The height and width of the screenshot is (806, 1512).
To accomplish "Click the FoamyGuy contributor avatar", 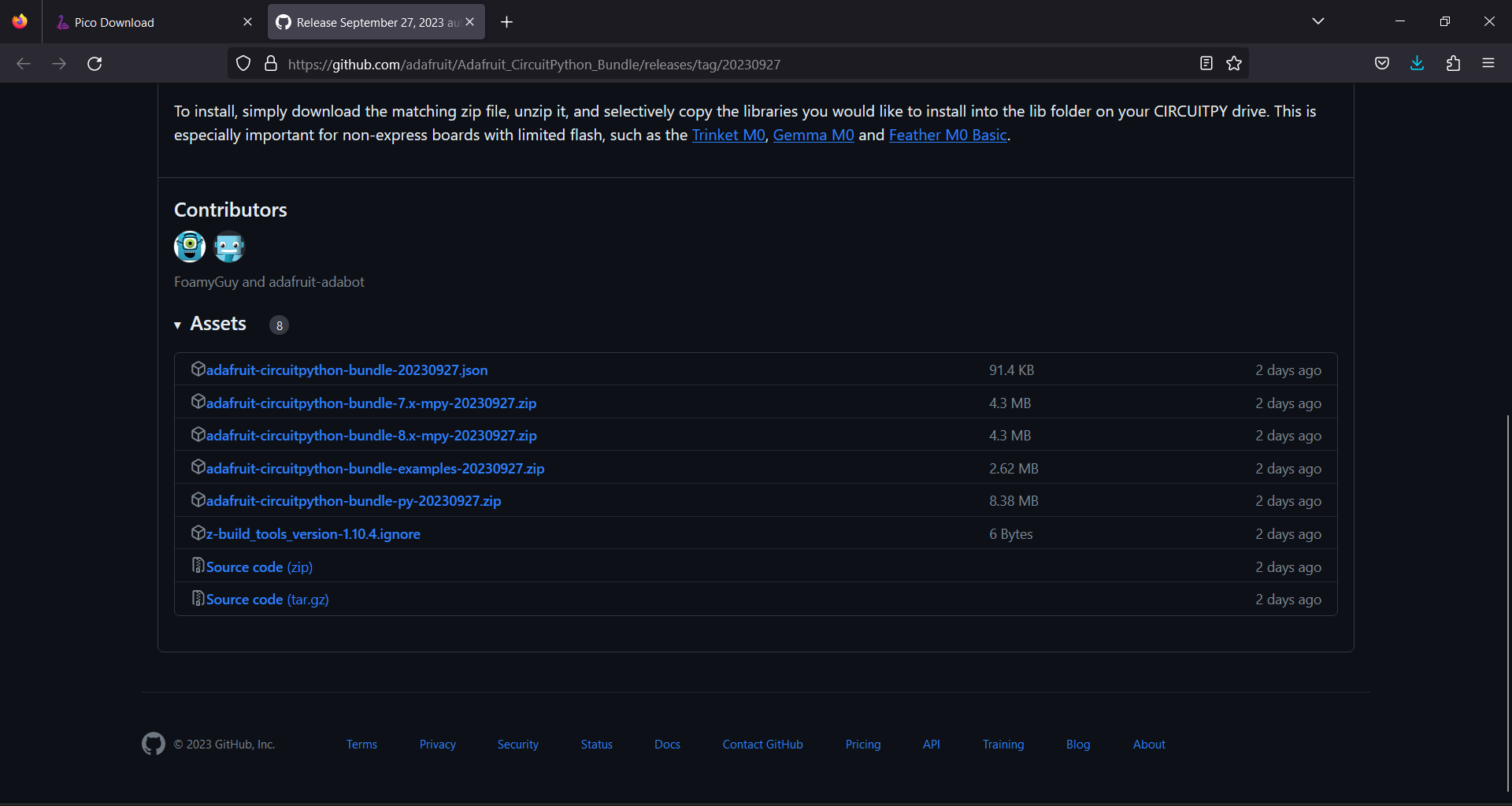I will 190,247.
